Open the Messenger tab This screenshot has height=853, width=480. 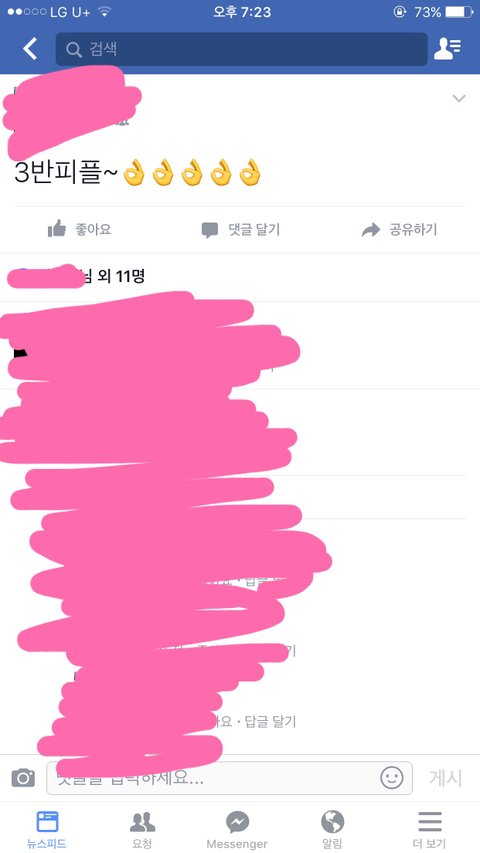coord(237,830)
